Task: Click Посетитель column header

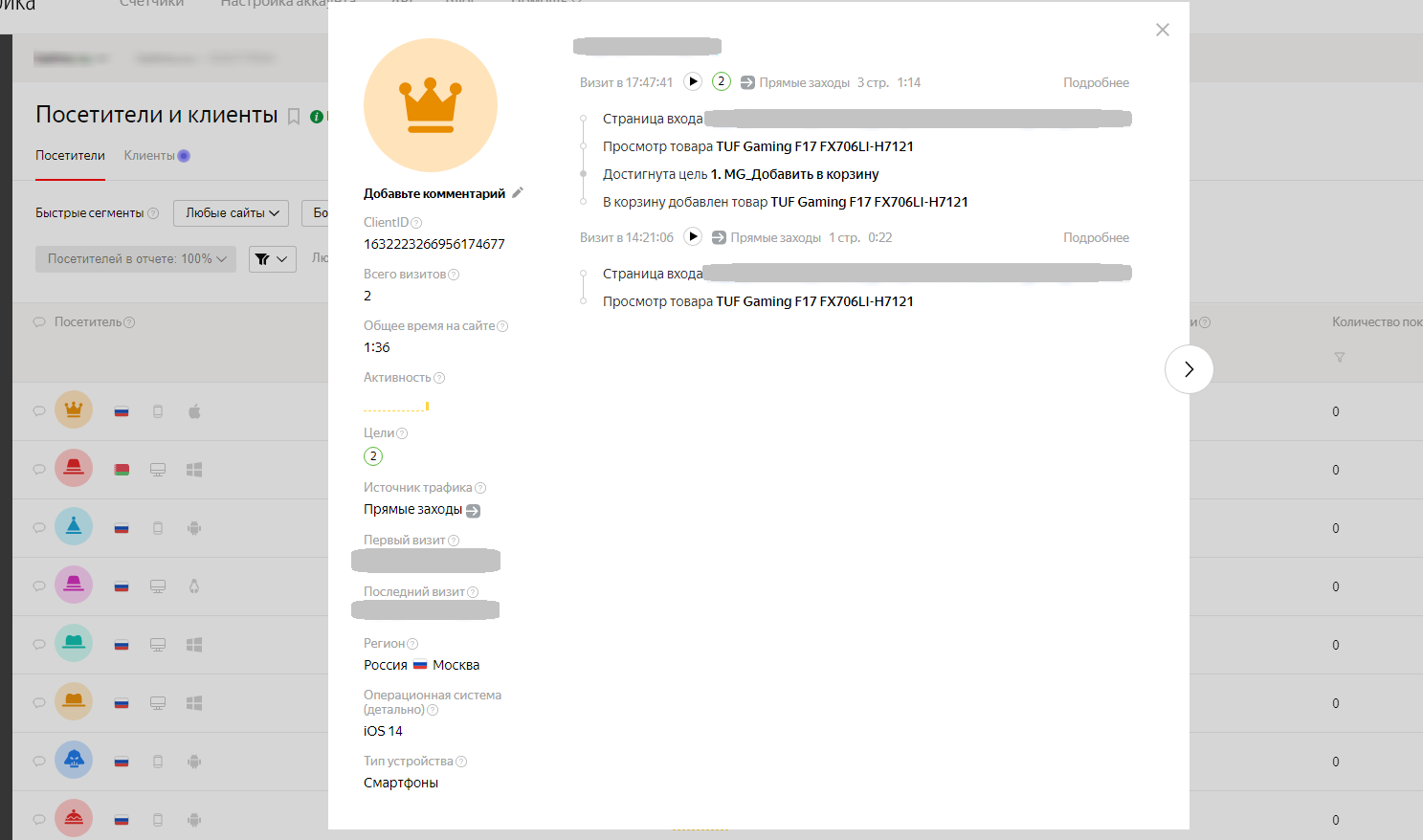Action: point(88,322)
